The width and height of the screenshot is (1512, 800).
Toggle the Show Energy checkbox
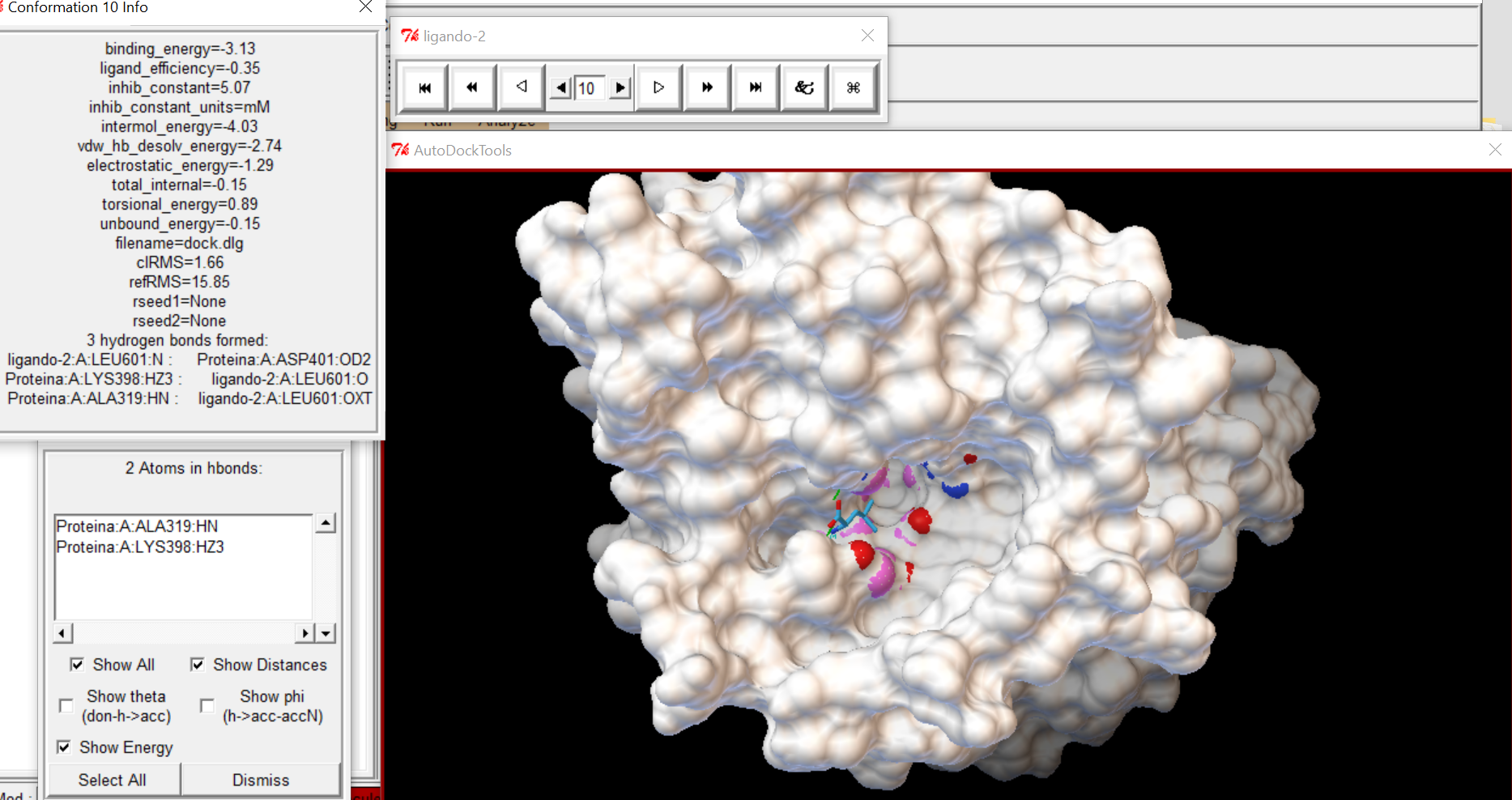click(x=63, y=747)
